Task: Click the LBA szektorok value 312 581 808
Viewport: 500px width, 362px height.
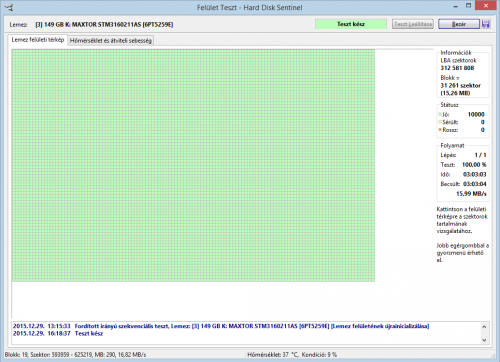Action: coord(457,68)
